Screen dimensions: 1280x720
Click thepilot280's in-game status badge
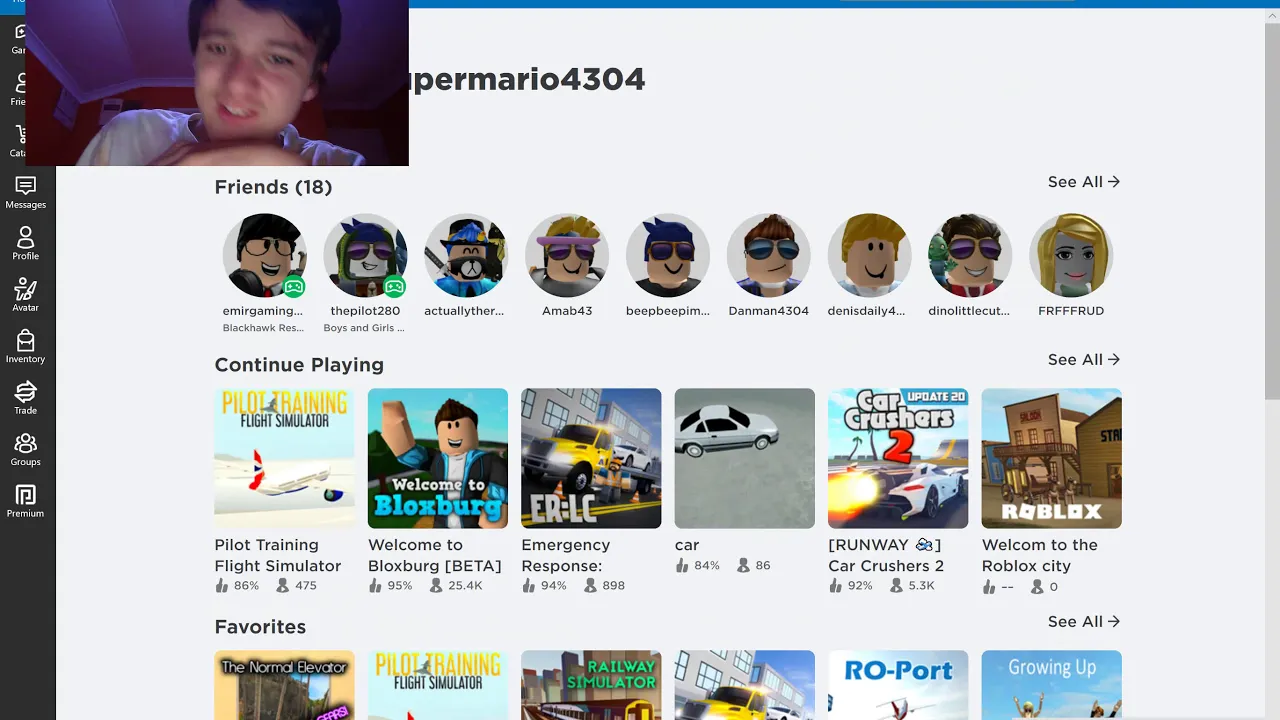[x=395, y=287]
